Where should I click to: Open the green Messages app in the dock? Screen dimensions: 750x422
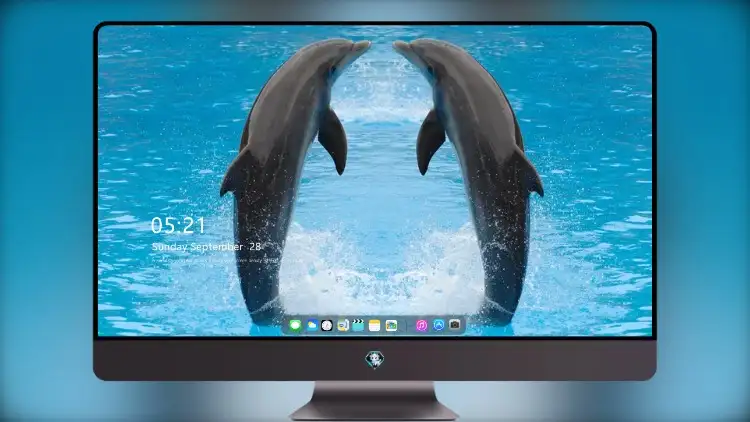click(x=296, y=325)
